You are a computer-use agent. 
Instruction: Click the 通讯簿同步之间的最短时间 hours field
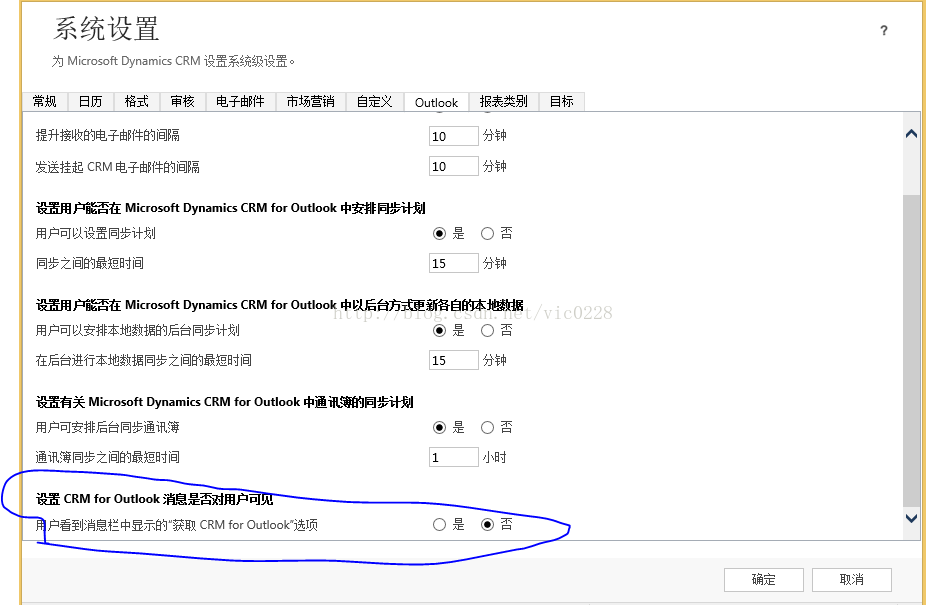click(x=454, y=457)
